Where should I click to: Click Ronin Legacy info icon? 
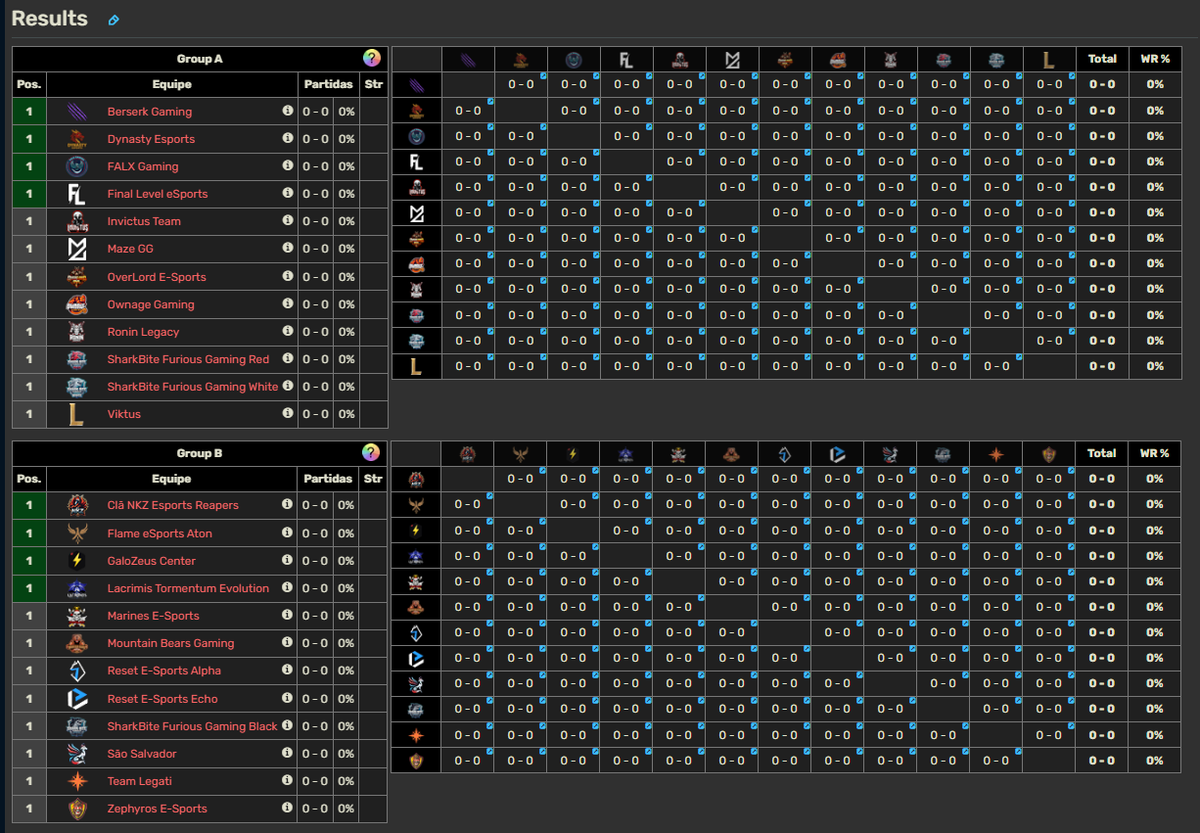point(288,331)
